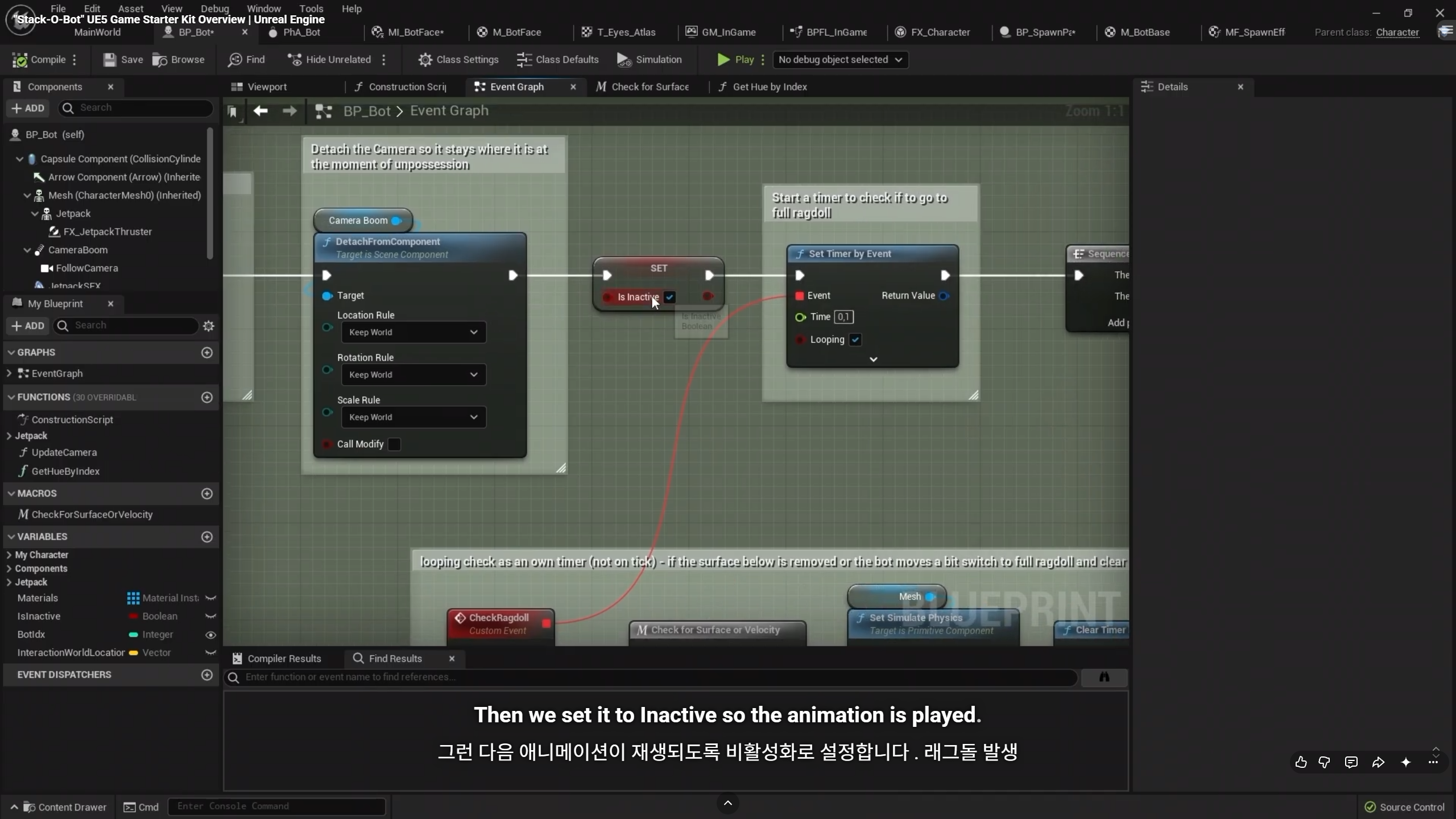Open the Cmd console selector
This screenshot has width=1456, height=819.
(142, 807)
